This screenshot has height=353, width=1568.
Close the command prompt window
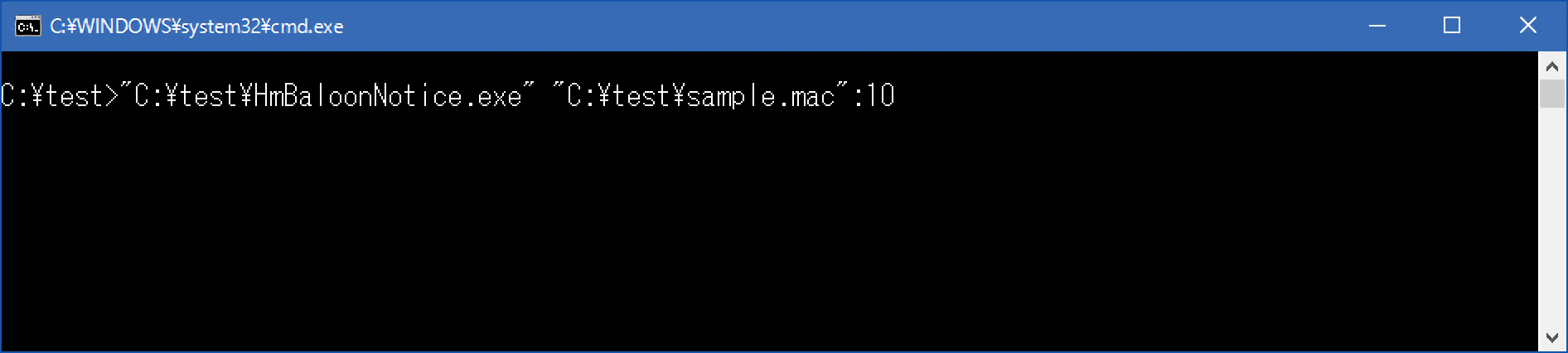[x=1527, y=26]
